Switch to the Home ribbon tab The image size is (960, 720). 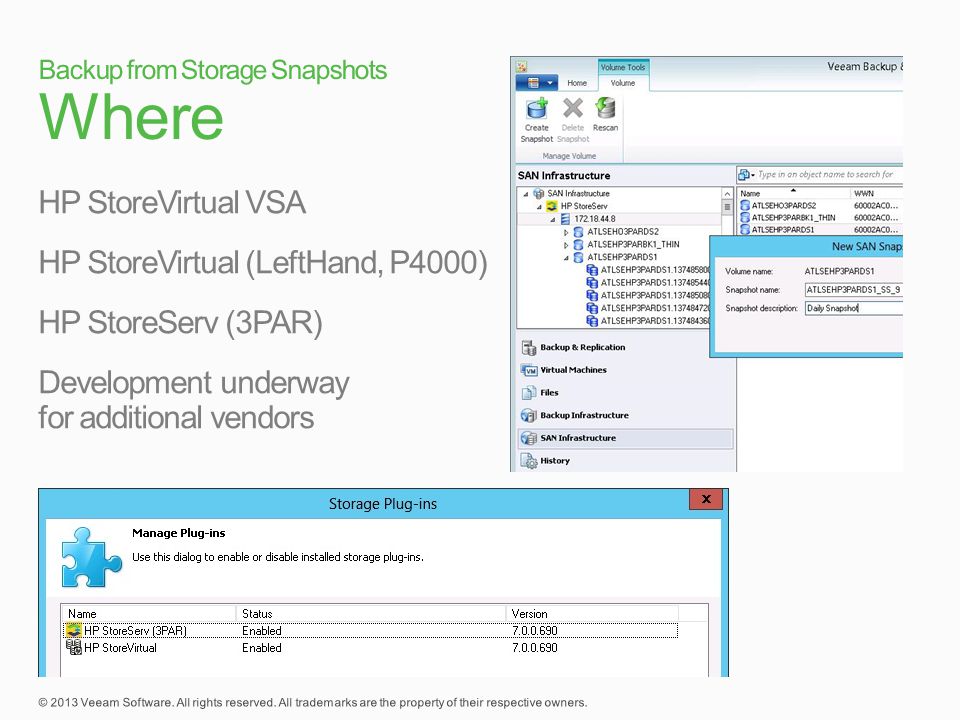577,83
